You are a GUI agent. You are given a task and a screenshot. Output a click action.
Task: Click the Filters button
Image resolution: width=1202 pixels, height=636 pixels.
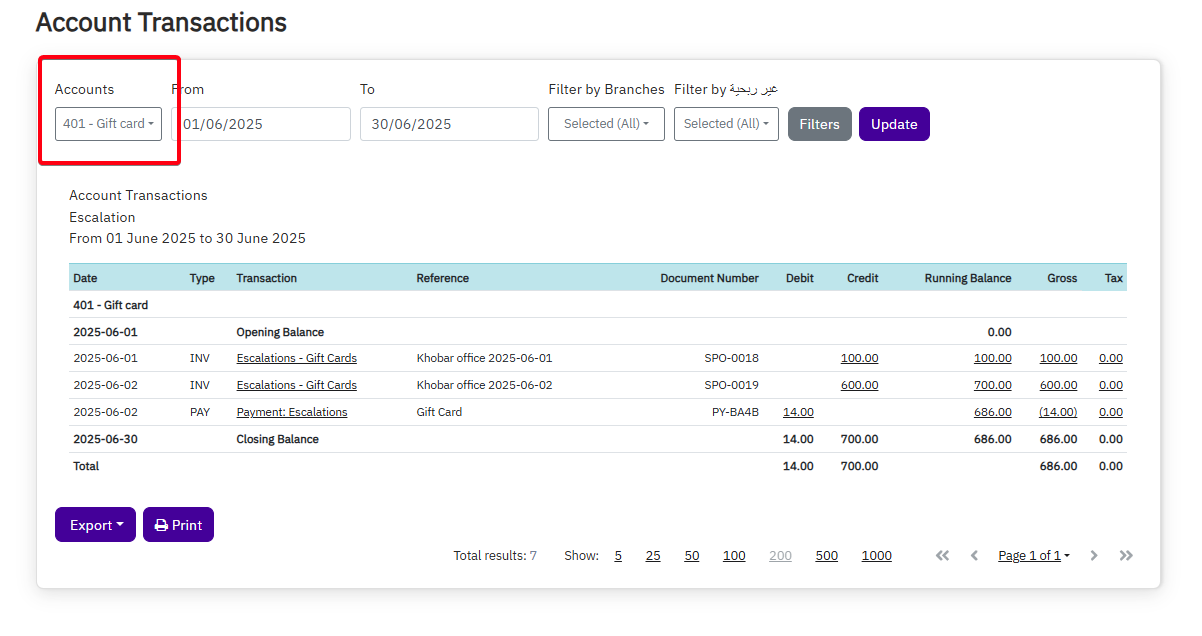pyautogui.click(x=819, y=124)
